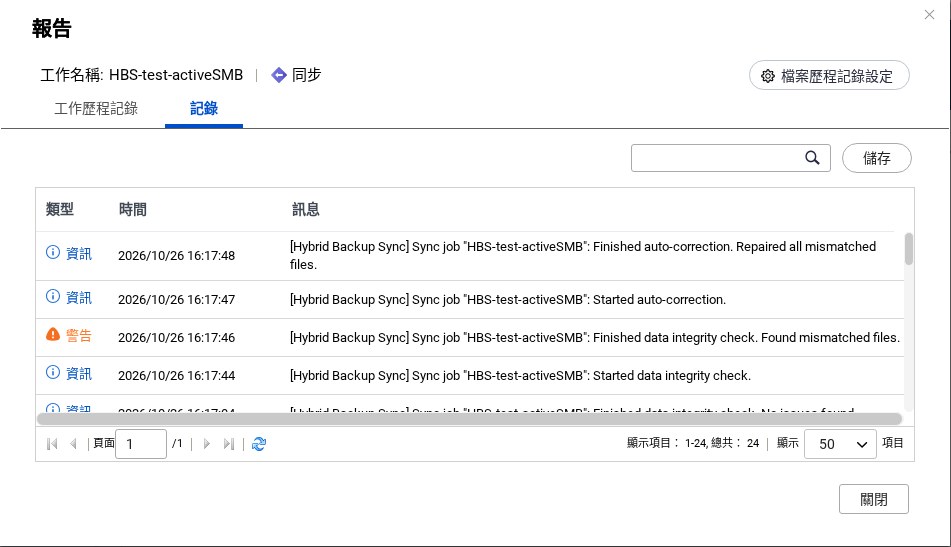This screenshot has width=951, height=547.
Task: Focus the log search input field
Action: 730,158
